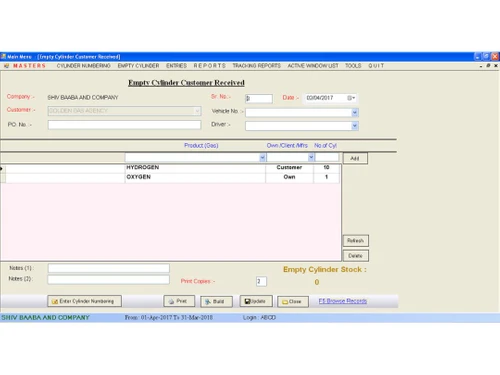
Task: Click the Refresh button
Action: tap(356, 241)
